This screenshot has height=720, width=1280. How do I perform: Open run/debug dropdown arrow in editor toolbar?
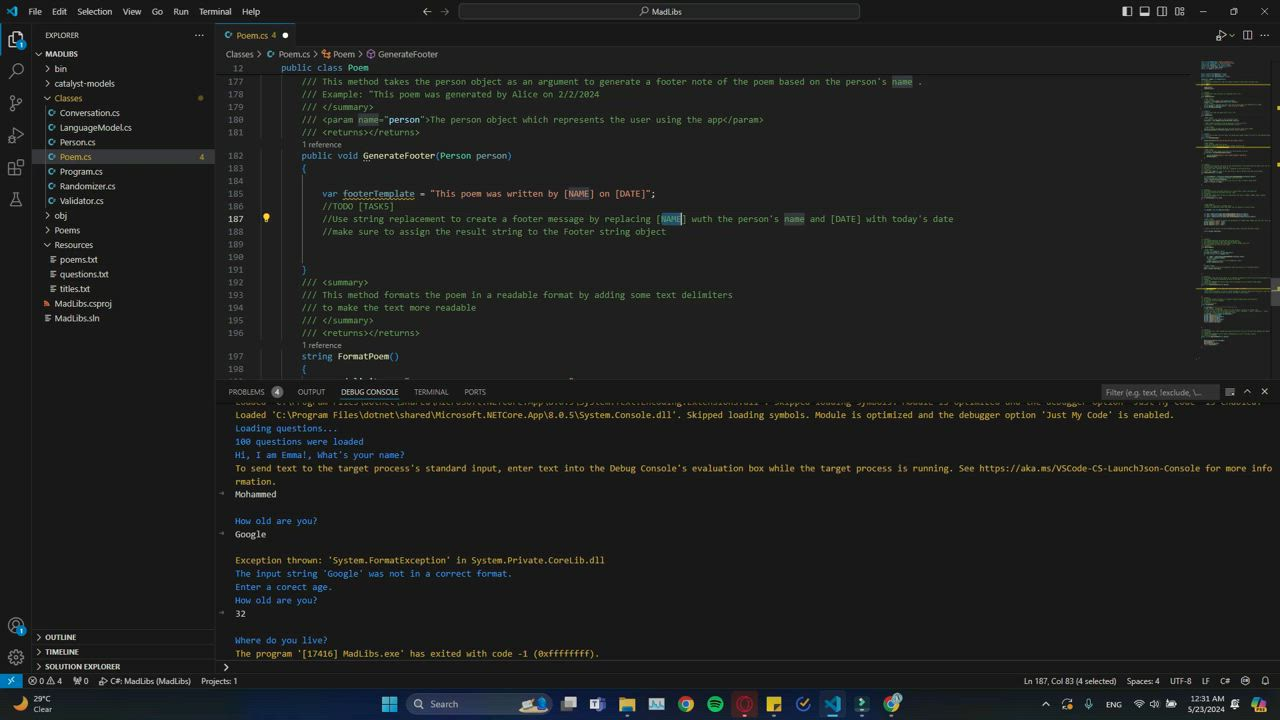(x=1232, y=35)
